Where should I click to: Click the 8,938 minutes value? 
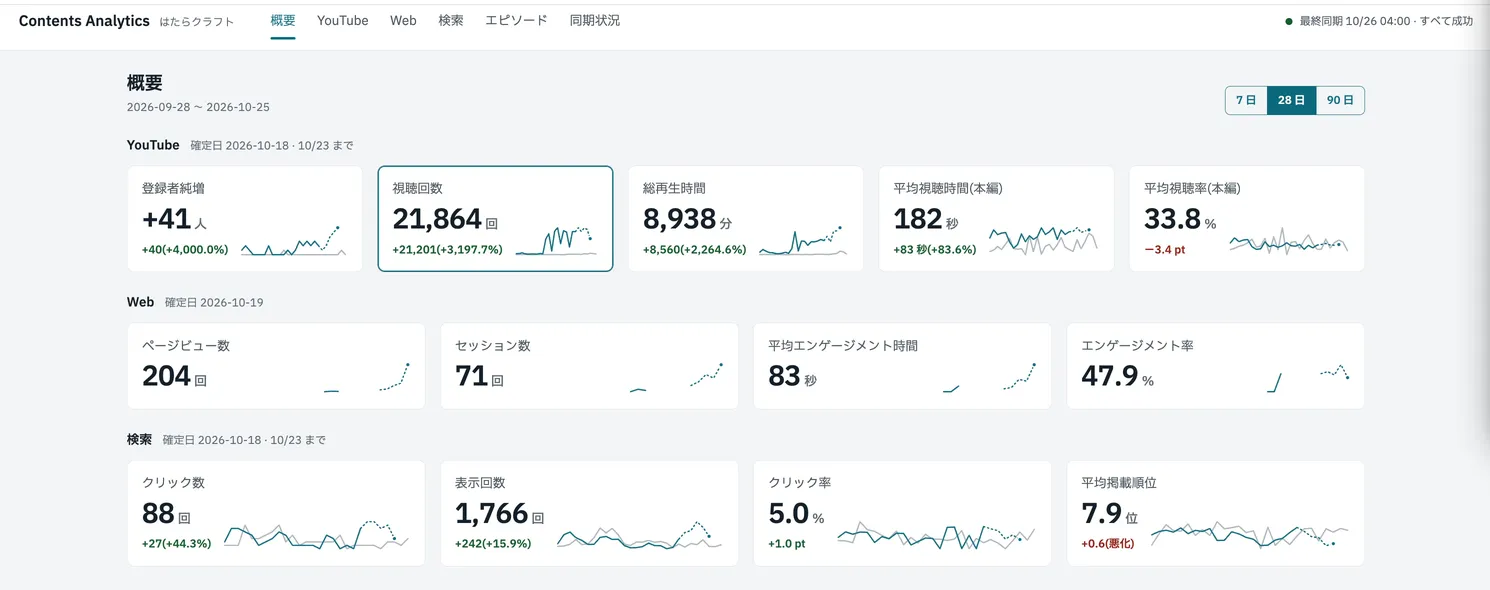click(680, 218)
